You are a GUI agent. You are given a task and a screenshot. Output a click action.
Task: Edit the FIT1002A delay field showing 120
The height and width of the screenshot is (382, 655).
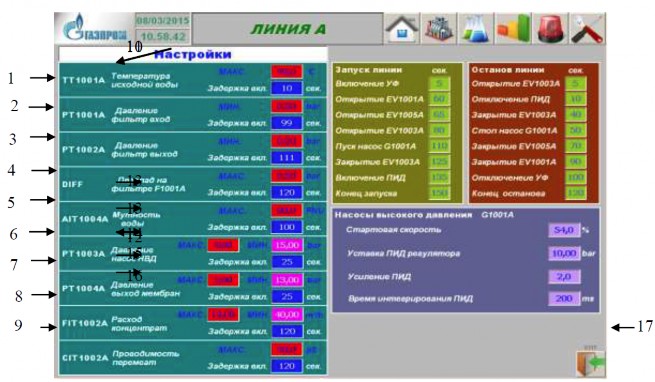pos(286,331)
